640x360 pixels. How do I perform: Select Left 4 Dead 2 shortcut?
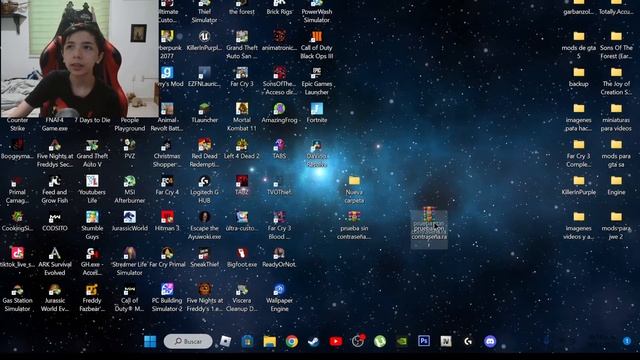pos(242,149)
